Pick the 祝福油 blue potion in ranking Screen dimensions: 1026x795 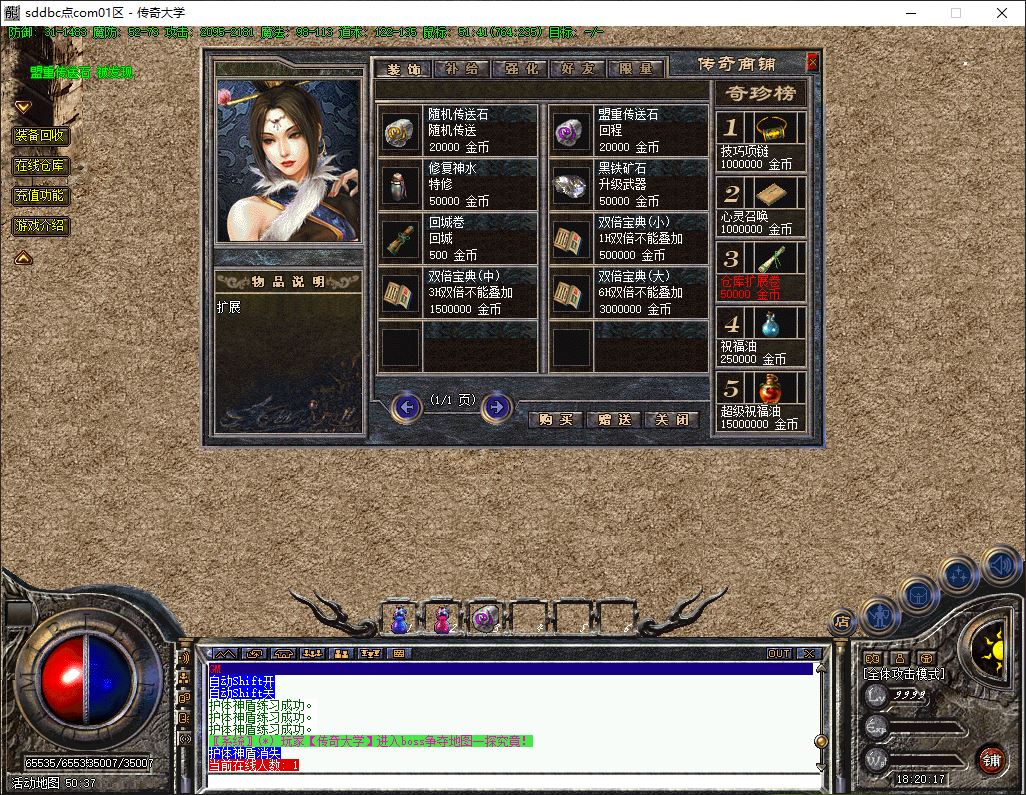click(773, 323)
